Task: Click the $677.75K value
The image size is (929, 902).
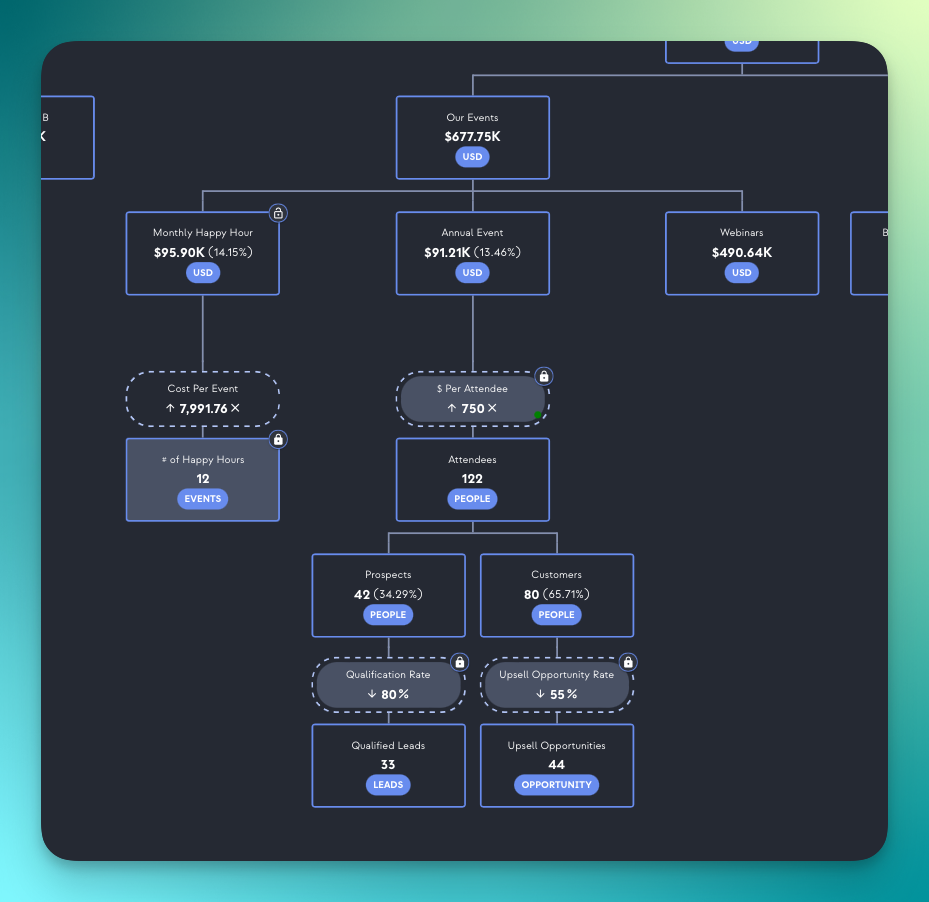Action: (472, 136)
